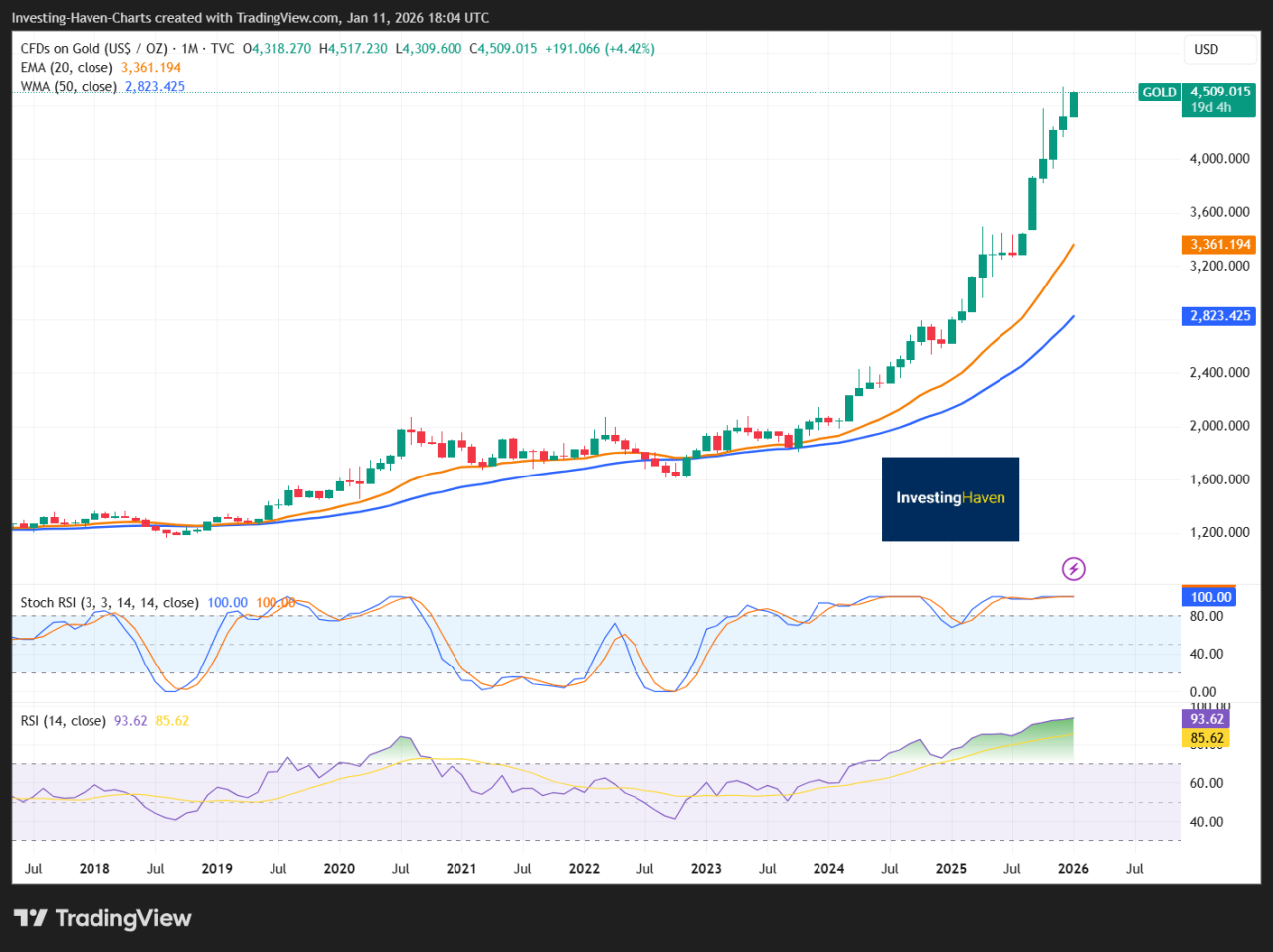Select the RSI (14, close) legend label
Screen dimensions: 1273x952
[63, 721]
